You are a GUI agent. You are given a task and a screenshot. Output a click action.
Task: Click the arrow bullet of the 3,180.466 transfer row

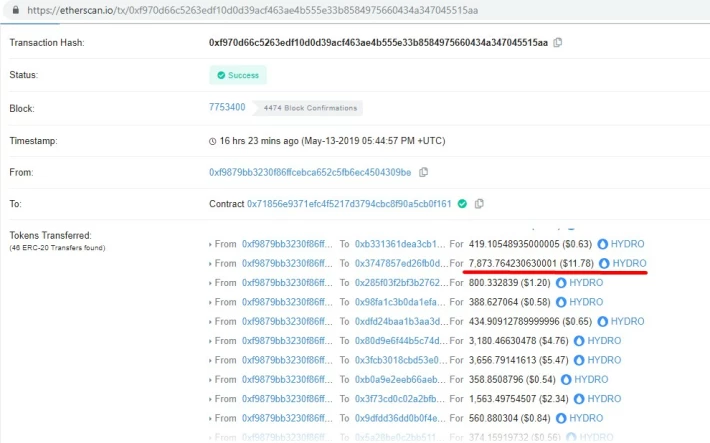(x=210, y=341)
